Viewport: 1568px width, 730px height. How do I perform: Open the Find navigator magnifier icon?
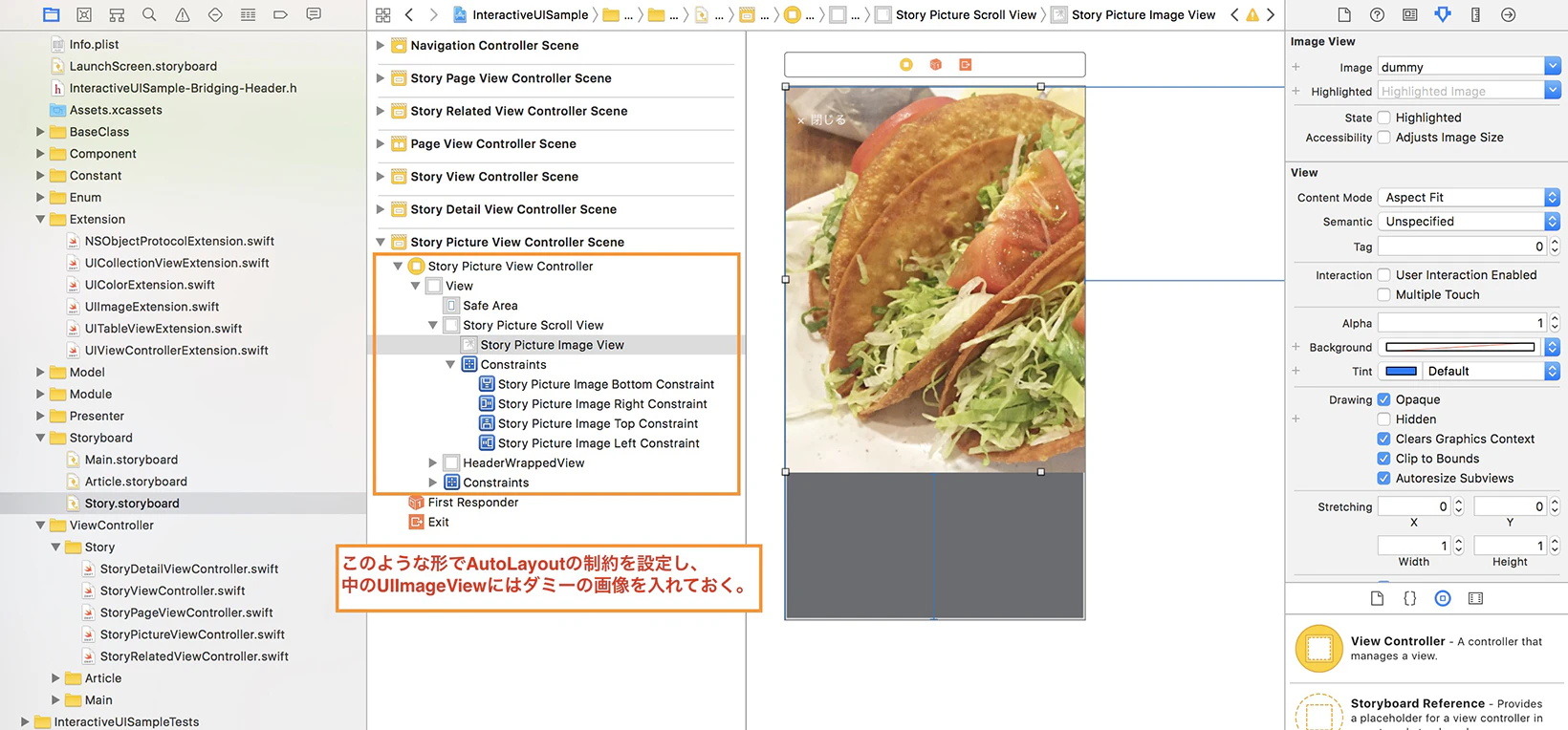point(149,14)
